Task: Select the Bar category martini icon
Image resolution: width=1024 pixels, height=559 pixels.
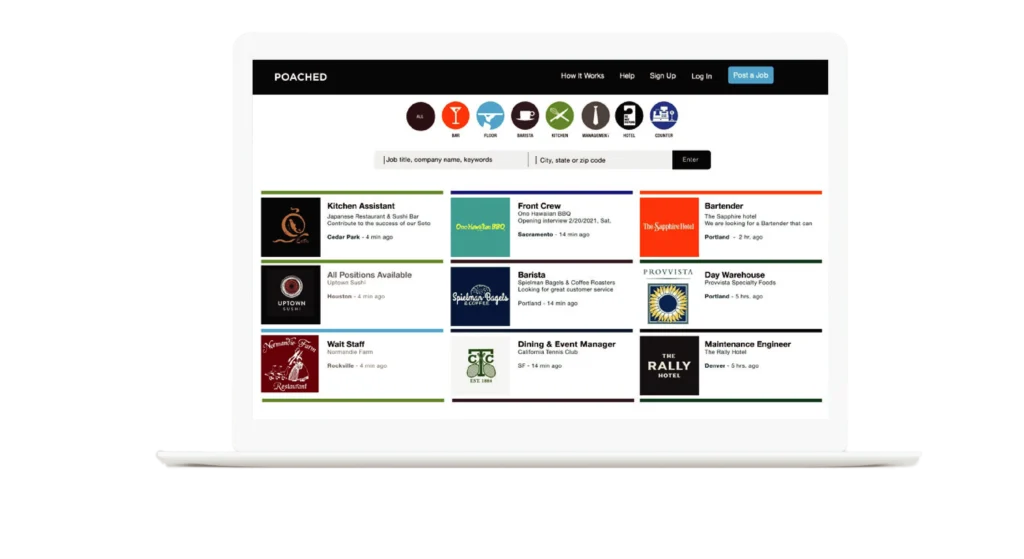Action: [x=455, y=116]
